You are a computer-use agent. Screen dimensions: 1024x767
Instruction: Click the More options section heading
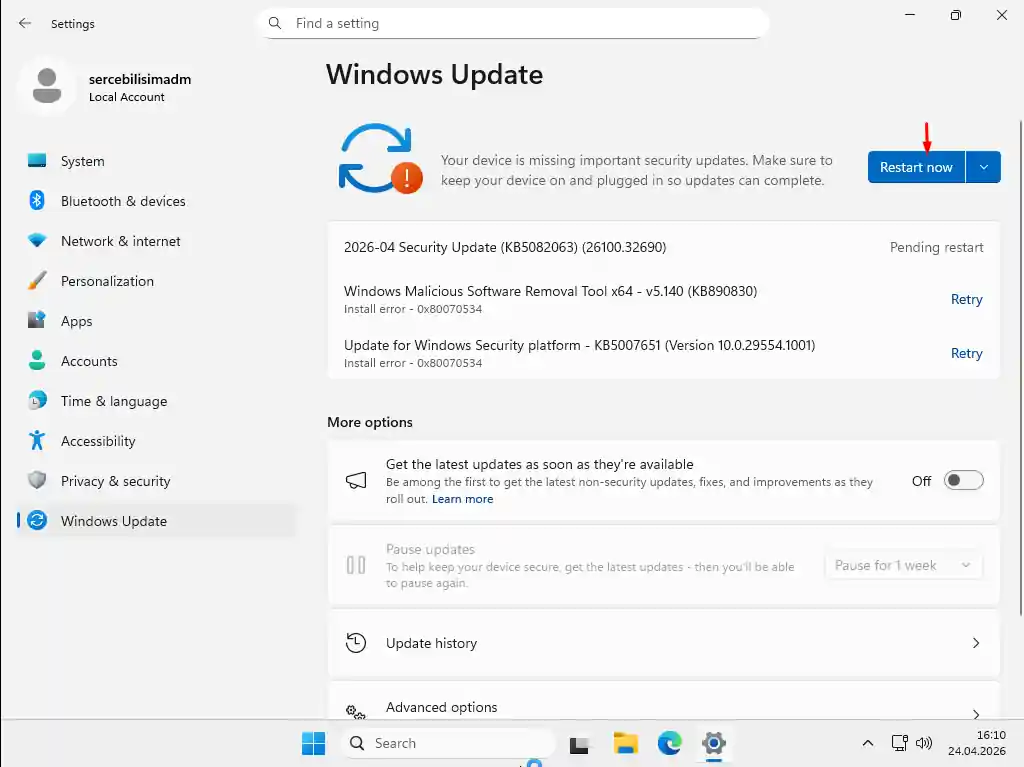[x=370, y=422]
